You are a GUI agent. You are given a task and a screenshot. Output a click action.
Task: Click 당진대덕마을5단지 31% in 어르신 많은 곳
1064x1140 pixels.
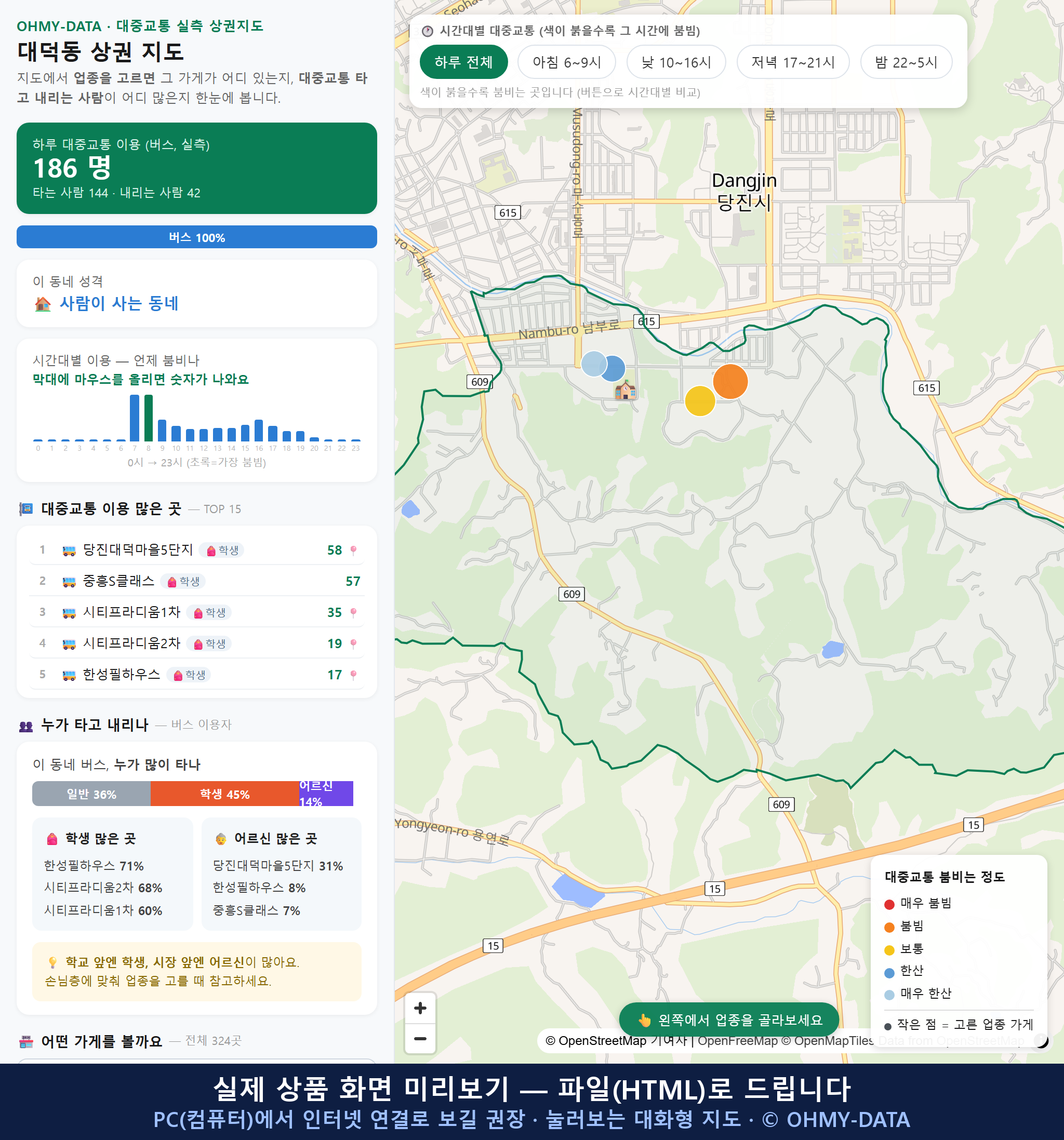pos(278,866)
